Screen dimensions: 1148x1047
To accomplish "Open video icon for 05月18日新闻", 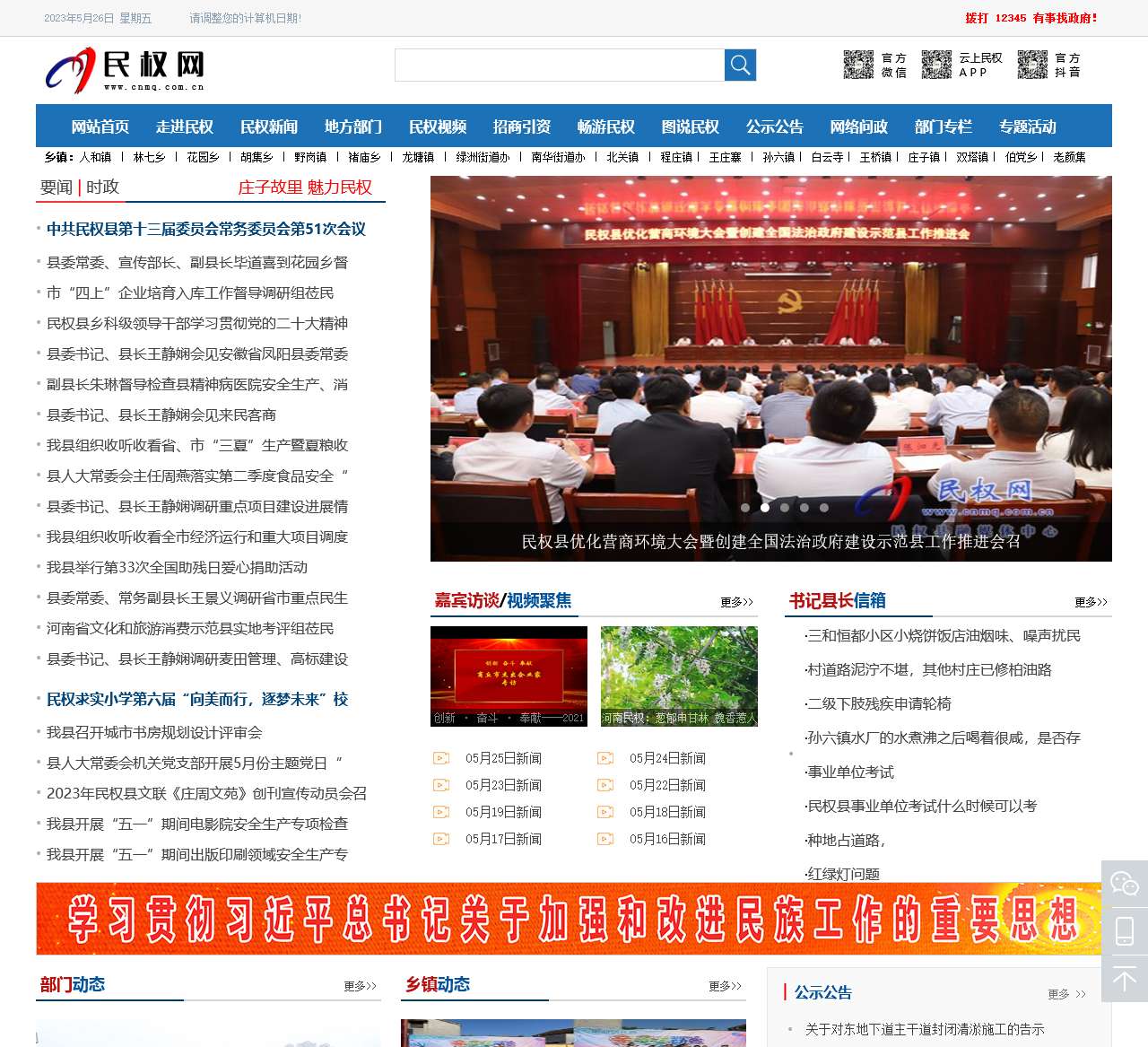I will coord(605,812).
